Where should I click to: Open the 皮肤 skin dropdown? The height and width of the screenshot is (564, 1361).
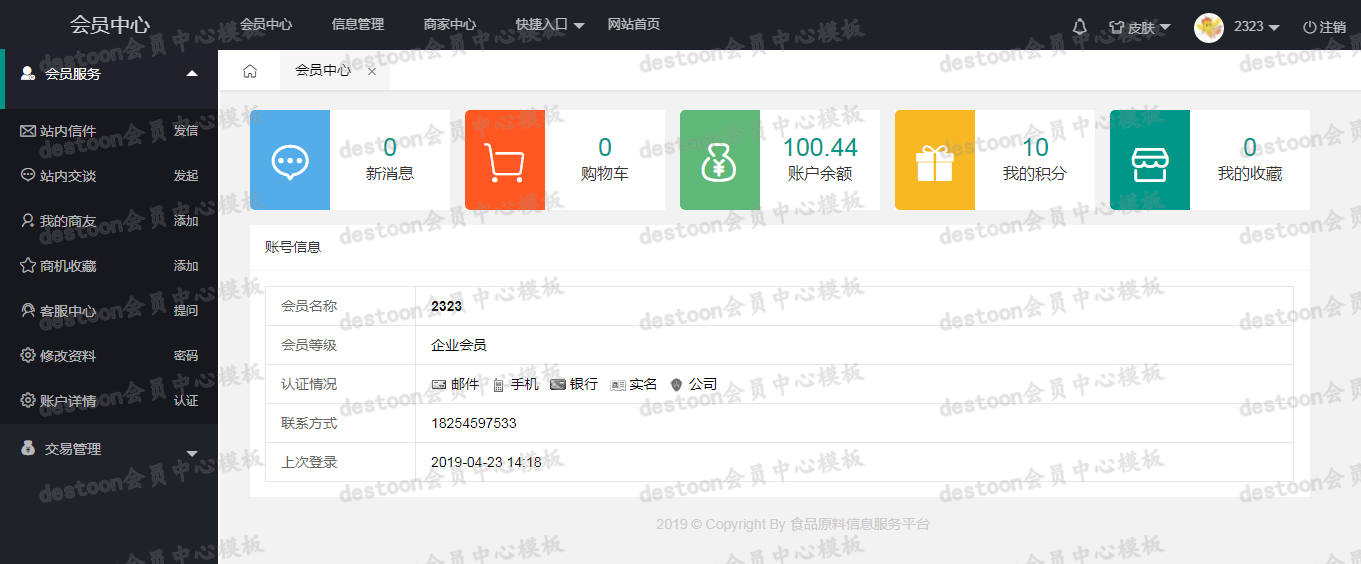pyautogui.click(x=1140, y=27)
